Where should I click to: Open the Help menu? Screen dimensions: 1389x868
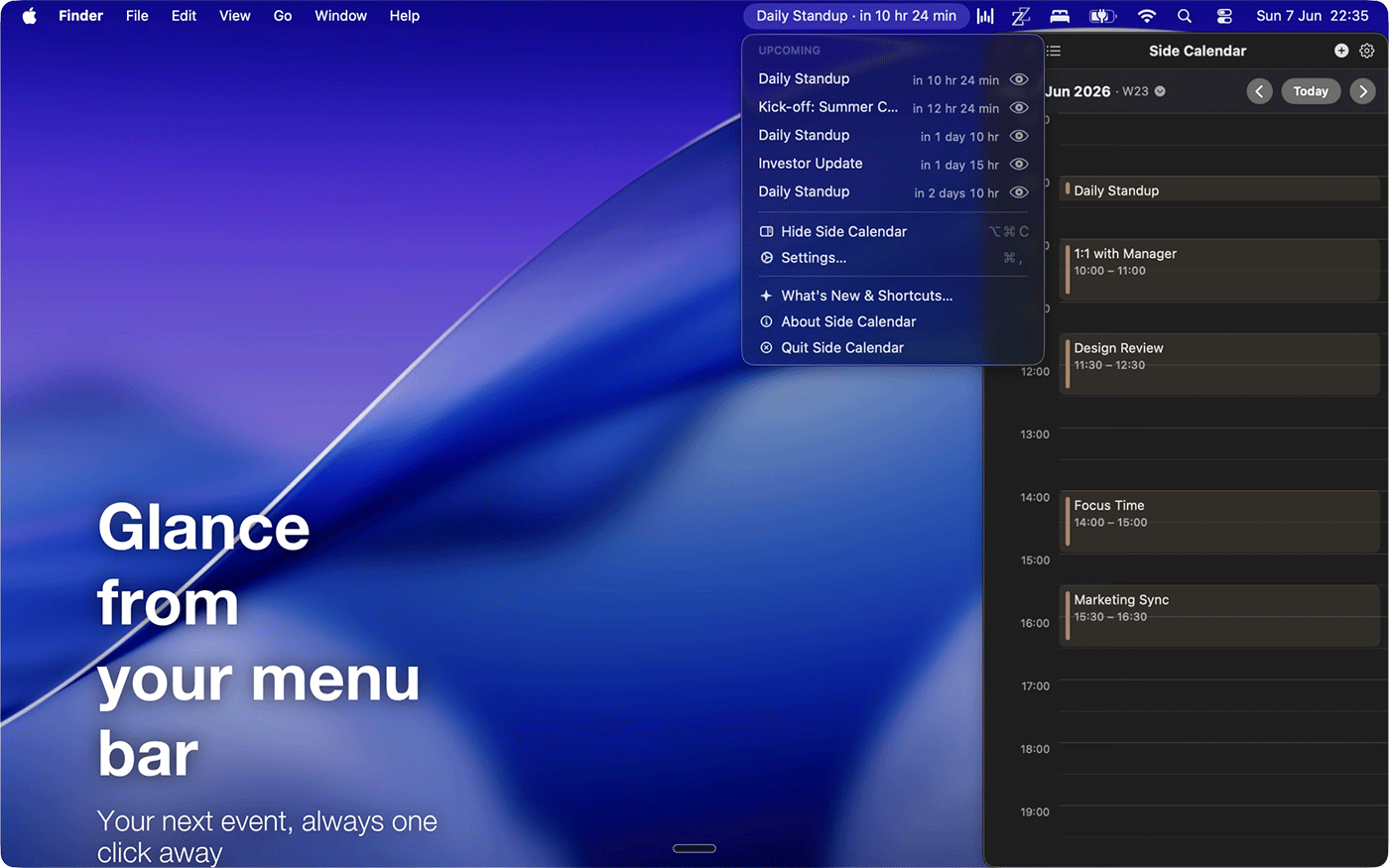click(405, 16)
